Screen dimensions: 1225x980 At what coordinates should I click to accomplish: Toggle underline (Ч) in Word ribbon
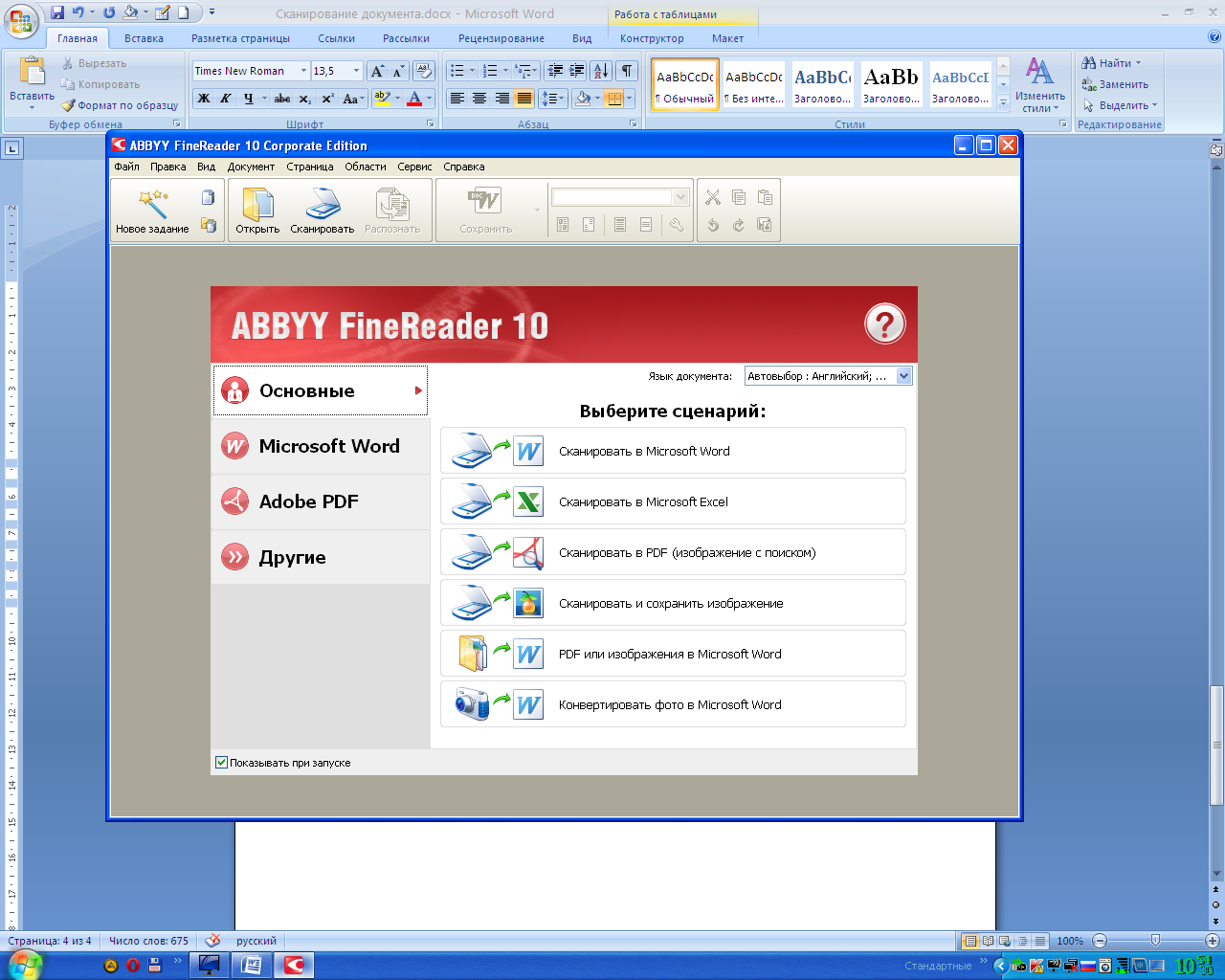[x=249, y=98]
